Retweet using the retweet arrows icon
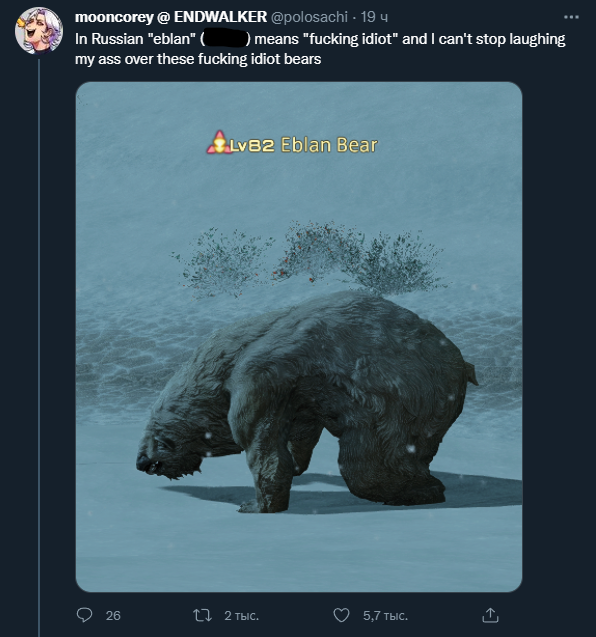This screenshot has height=637, width=596. 202,615
